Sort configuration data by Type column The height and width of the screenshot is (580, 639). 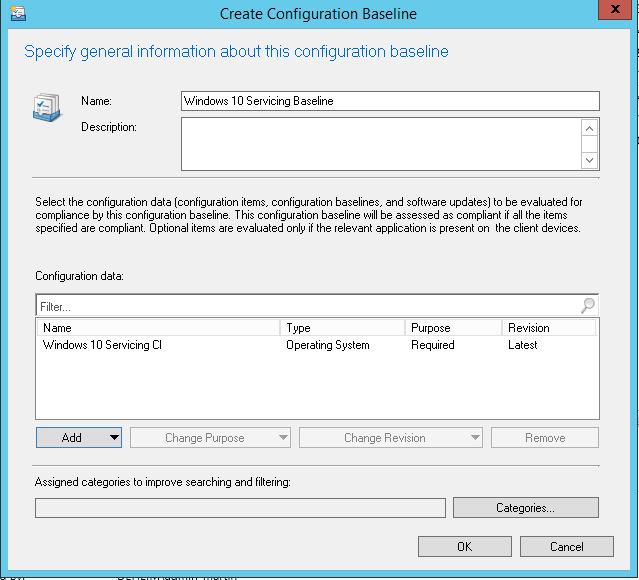pyautogui.click(x=342, y=328)
